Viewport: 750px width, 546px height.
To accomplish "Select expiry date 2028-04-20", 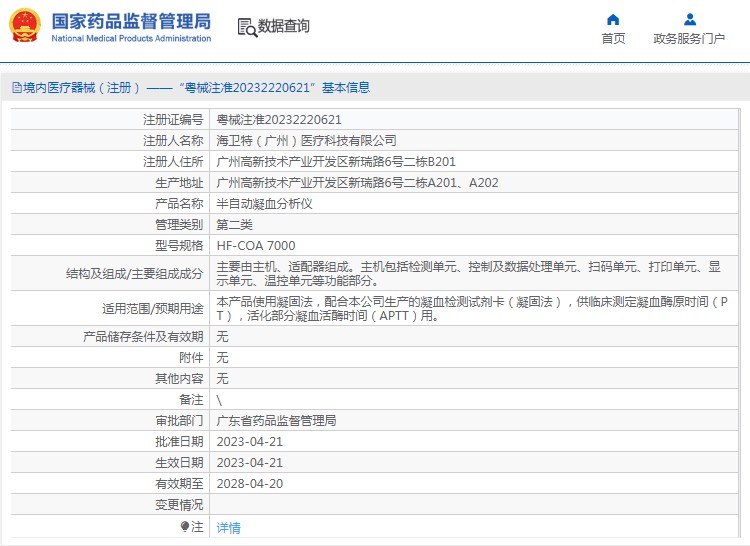I will click(x=250, y=484).
